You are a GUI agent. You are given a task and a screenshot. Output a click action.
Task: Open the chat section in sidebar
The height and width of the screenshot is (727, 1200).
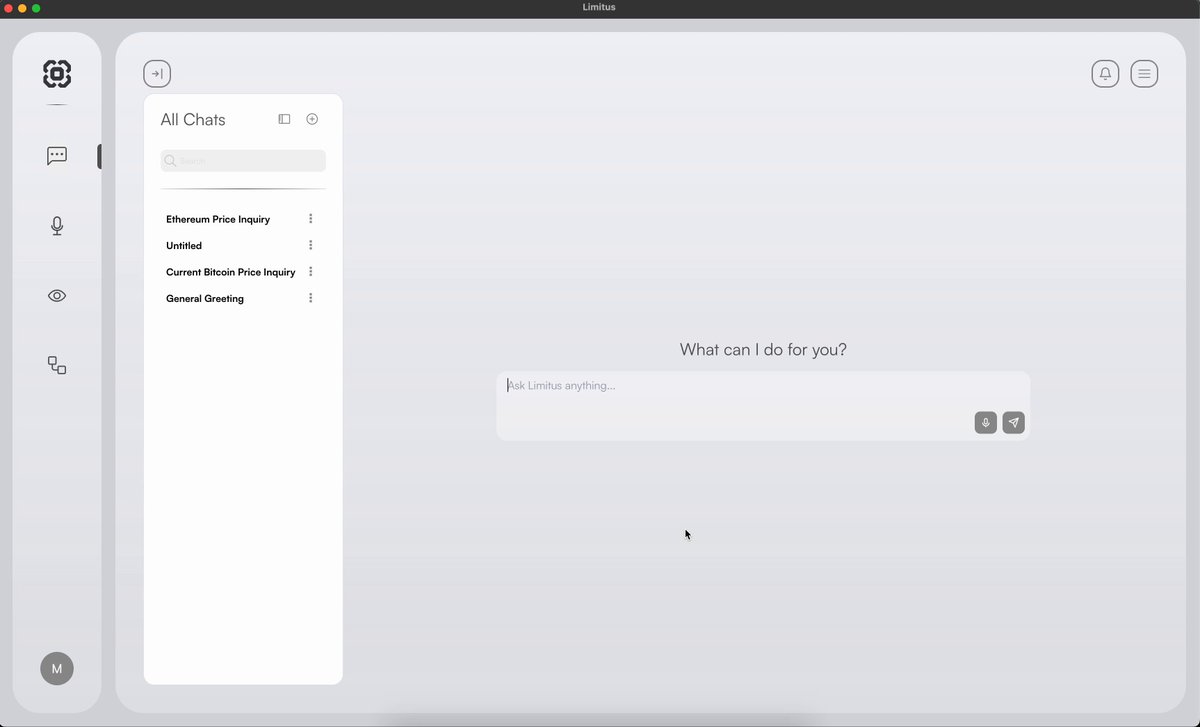pyautogui.click(x=57, y=156)
